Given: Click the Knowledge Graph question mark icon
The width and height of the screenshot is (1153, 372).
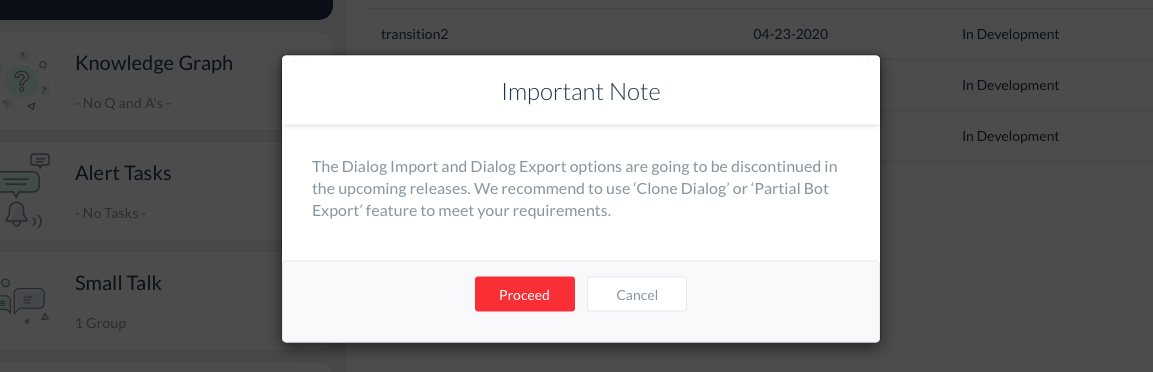Looking at the screenshot, I should (x=24, y=79).
